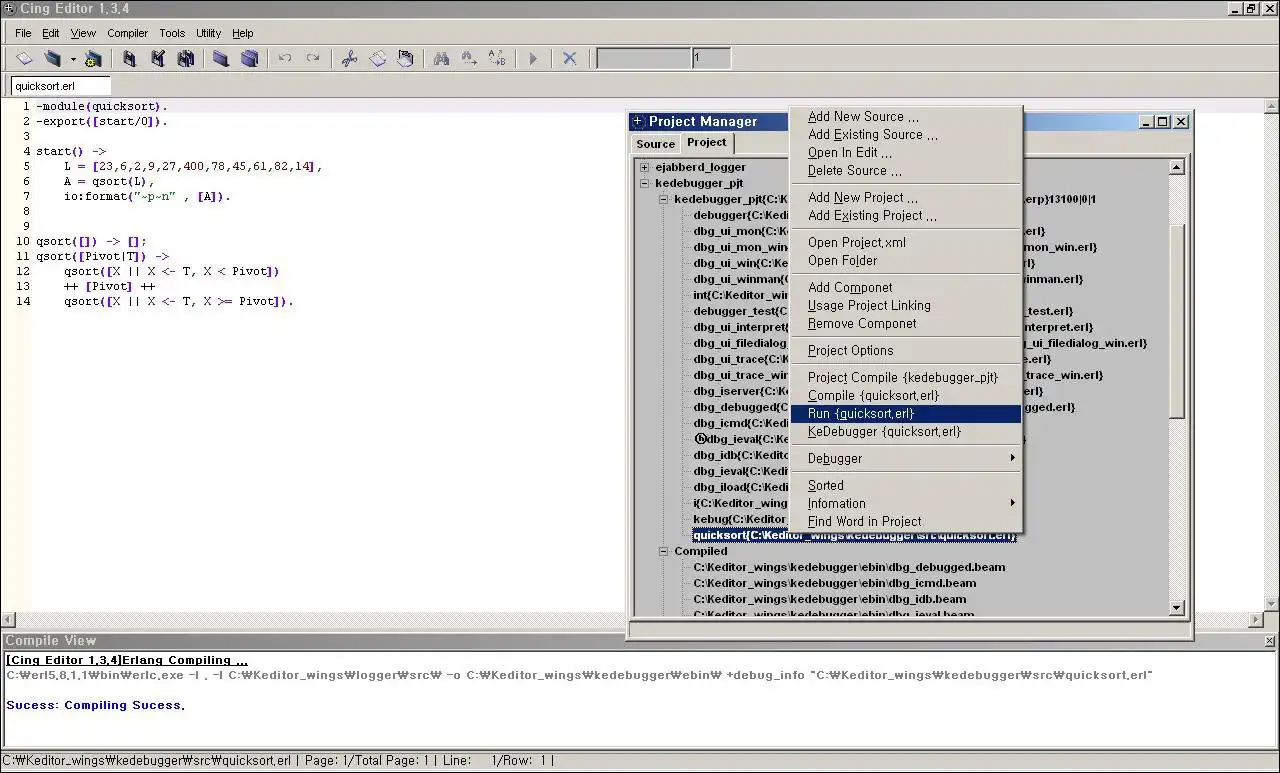
Task: Click the undo arrow icon
Action: click(285, 59)
